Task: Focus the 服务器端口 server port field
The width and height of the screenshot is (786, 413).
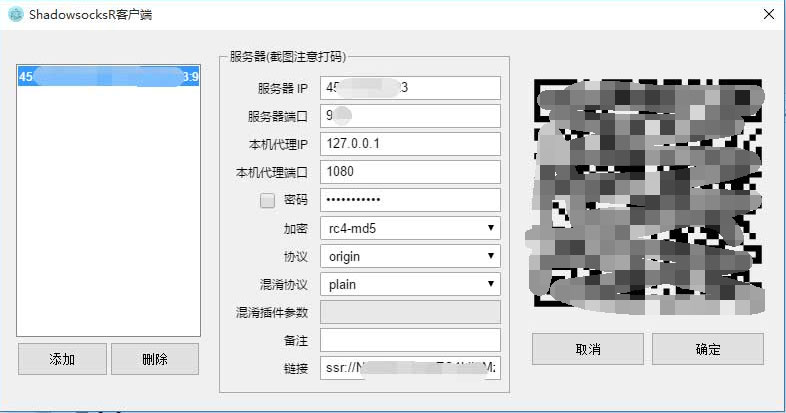Action: [410, 116]
